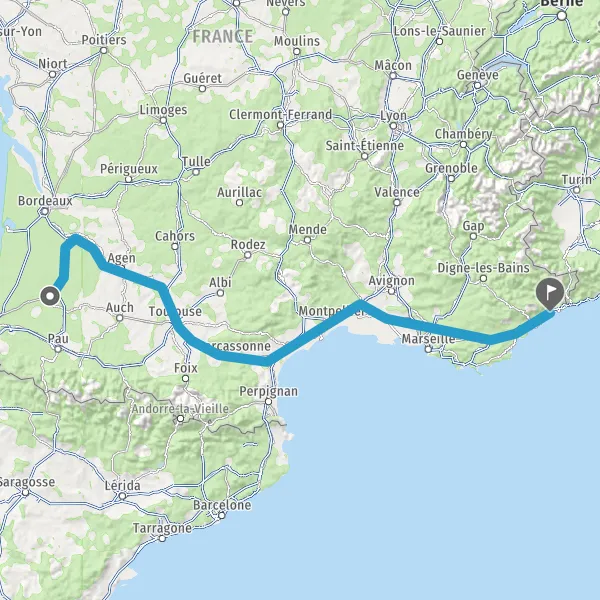Select the Turin city marker
This screenshot has height=600, width=600.
(577, 190)
